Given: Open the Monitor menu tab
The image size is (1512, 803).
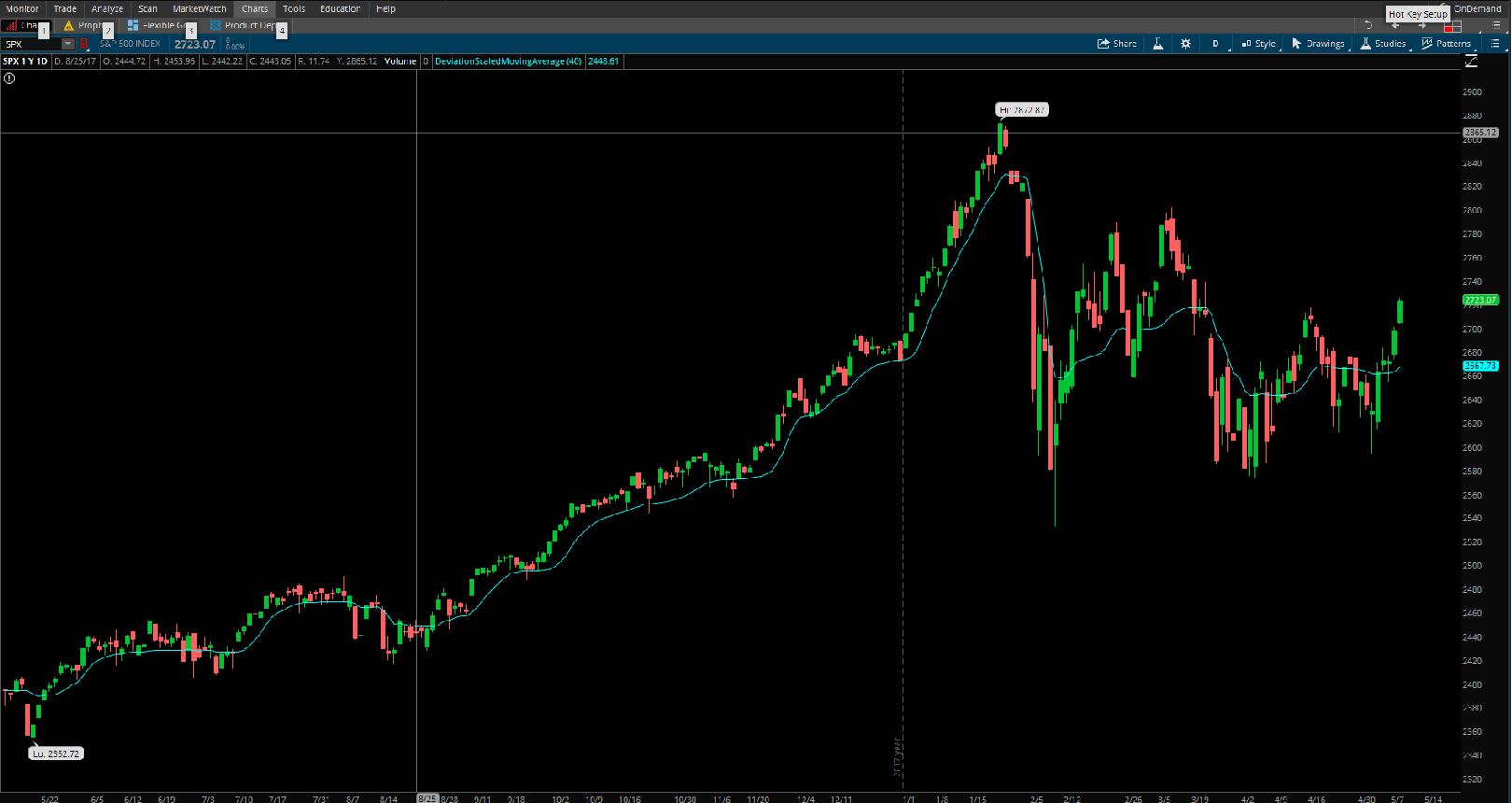Looking at the screenshot, I should pos(22,8).
